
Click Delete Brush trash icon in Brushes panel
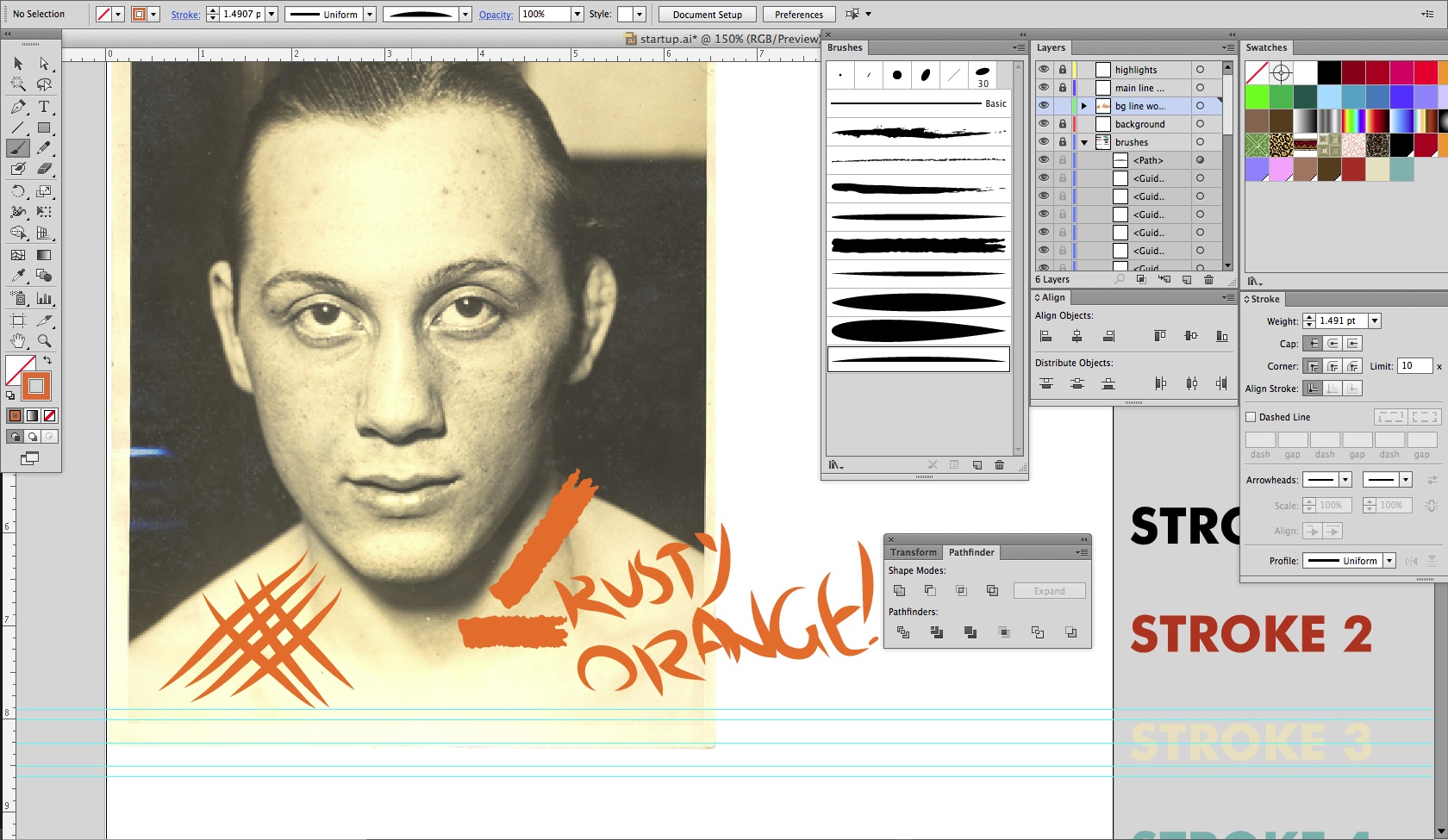coord(1000,465)
